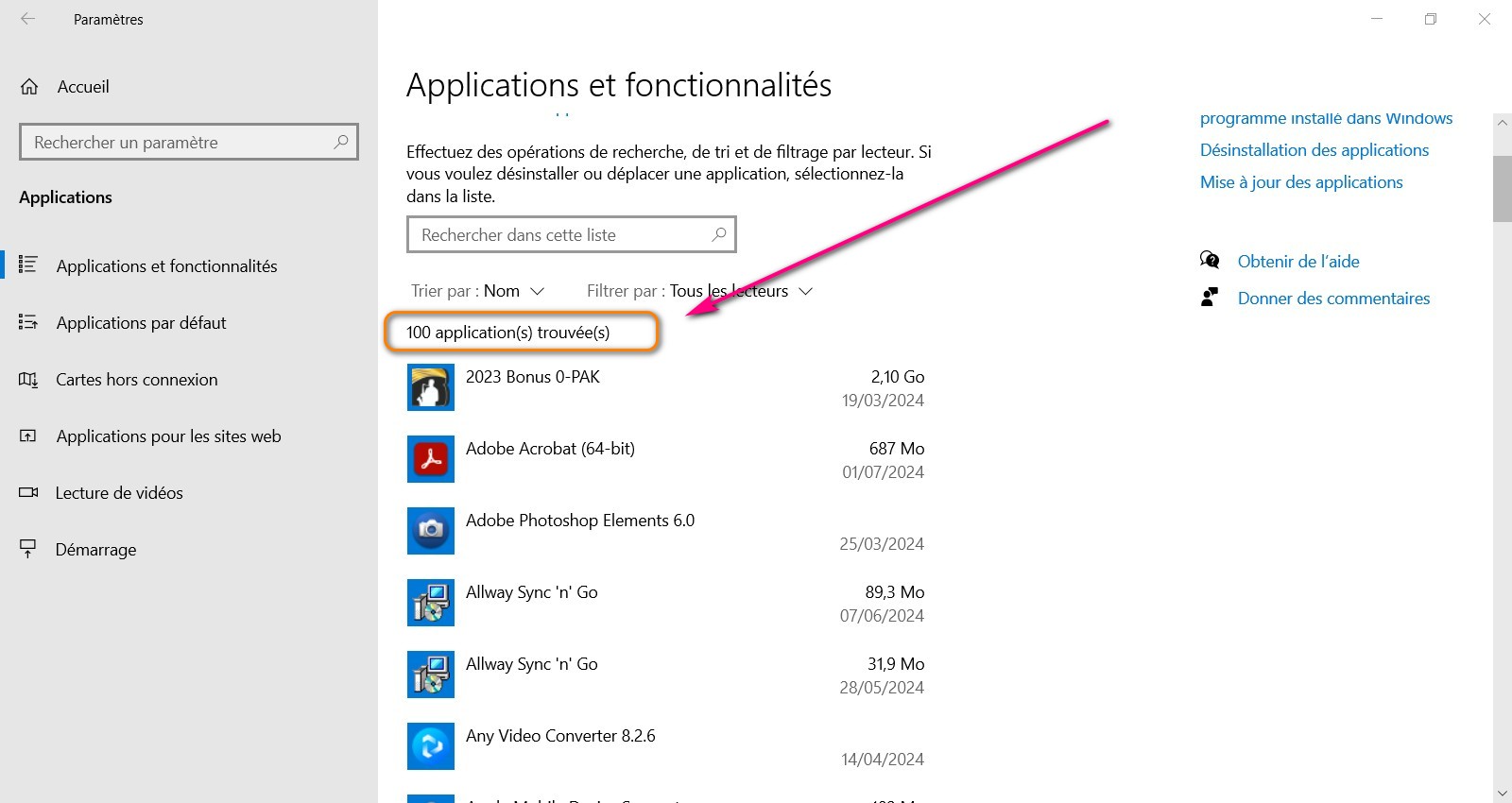Click the Lecture de vidéos camera icon
Viewport: 1512px width, 803px height.
(28, 492)
